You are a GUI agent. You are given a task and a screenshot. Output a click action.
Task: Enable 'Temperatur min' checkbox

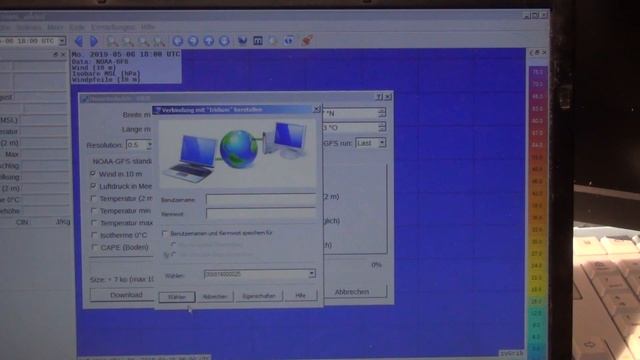tap(94, 211)
